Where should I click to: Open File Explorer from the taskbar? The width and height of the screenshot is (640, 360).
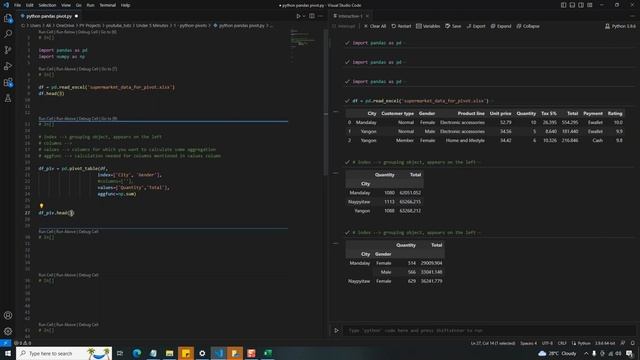click(169, 353)
